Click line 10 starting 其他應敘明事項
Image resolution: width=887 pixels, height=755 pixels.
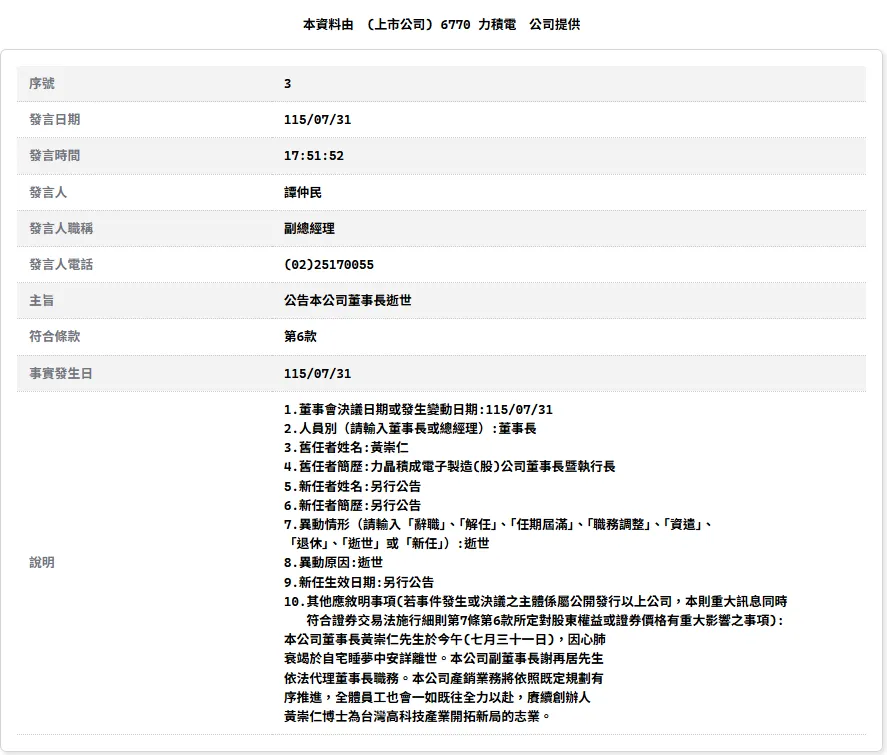point(536,601)
